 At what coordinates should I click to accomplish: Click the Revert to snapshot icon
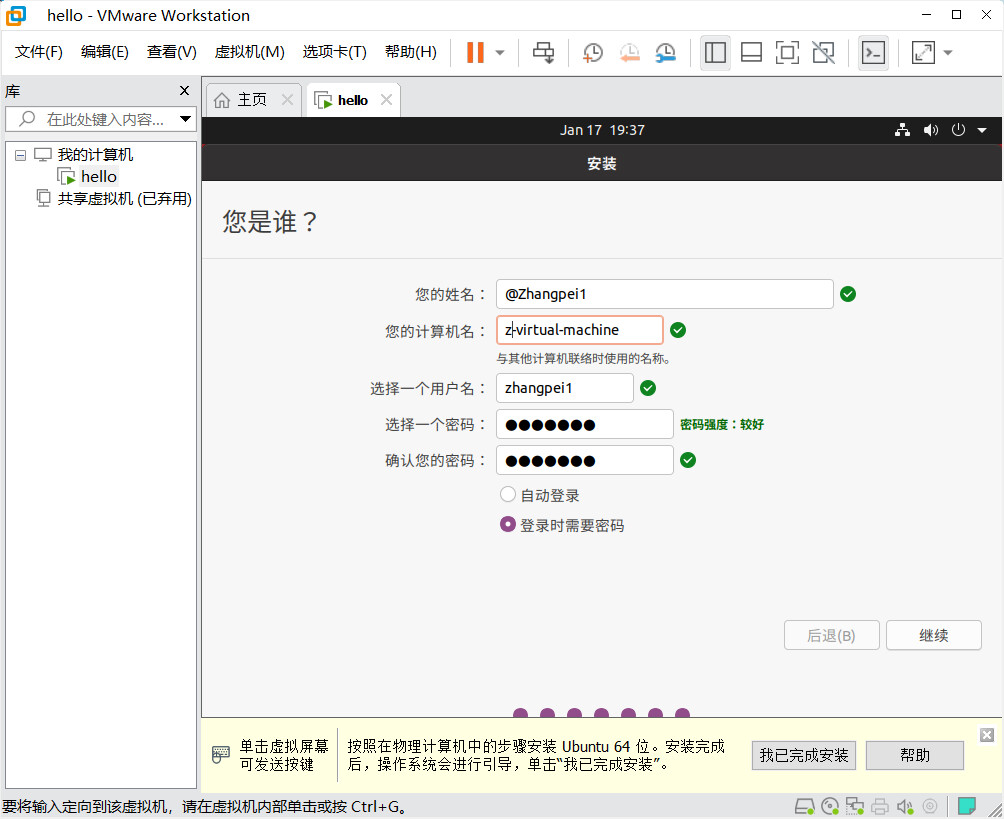tap(630, 53)
